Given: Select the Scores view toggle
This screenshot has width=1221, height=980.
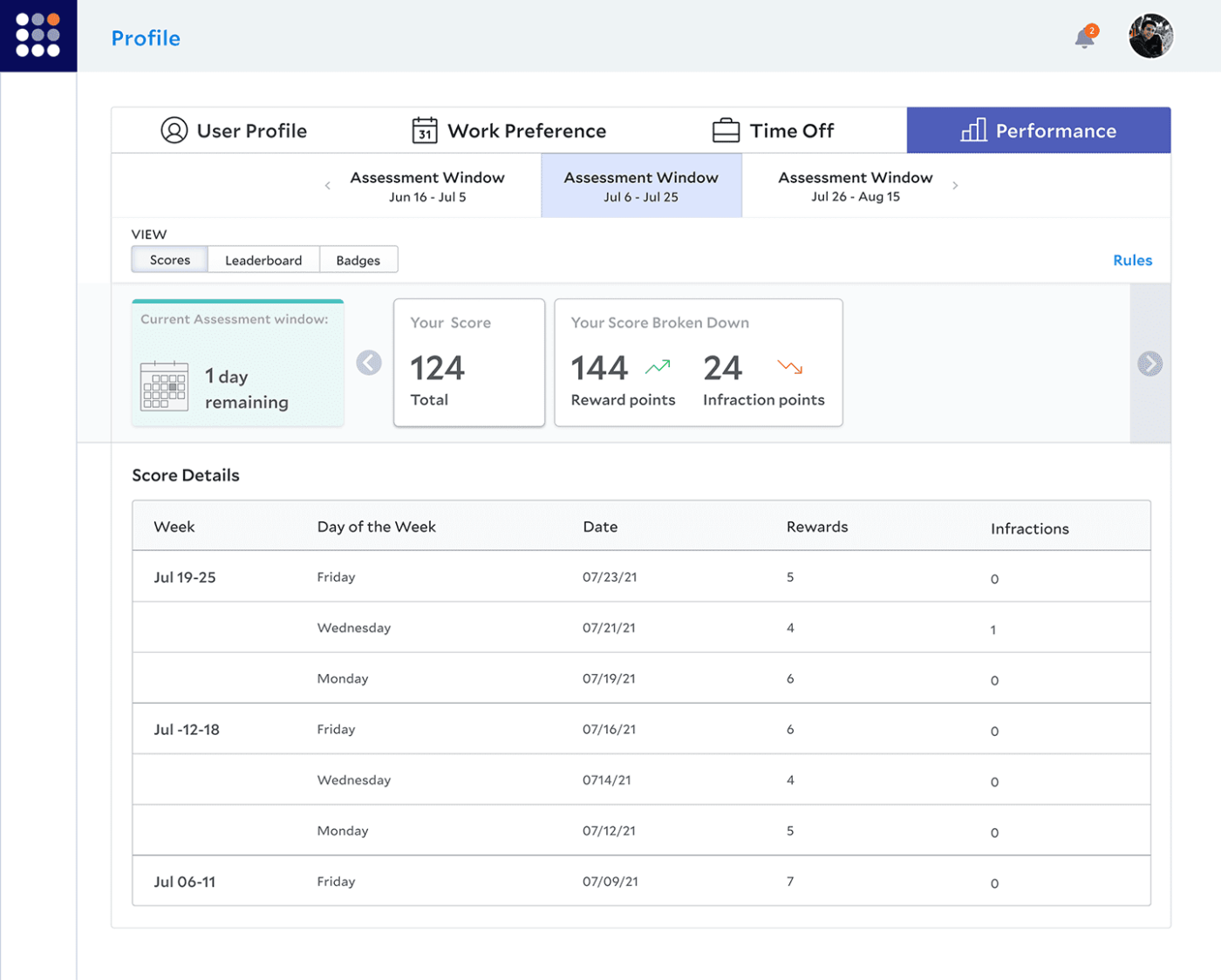Looking at the screenshot, I should [168, 259].
